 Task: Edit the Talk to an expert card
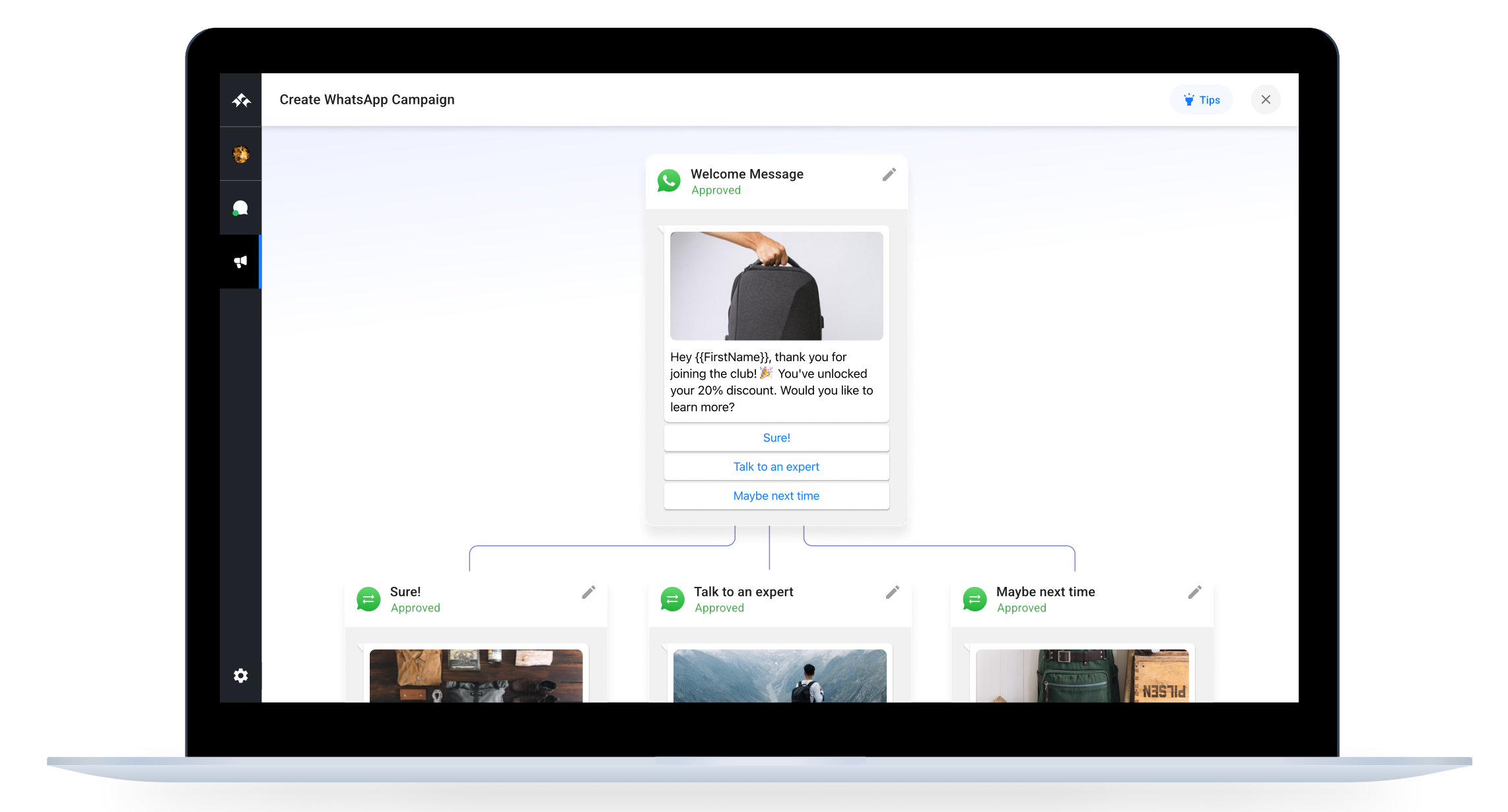[x=892, y=592]
